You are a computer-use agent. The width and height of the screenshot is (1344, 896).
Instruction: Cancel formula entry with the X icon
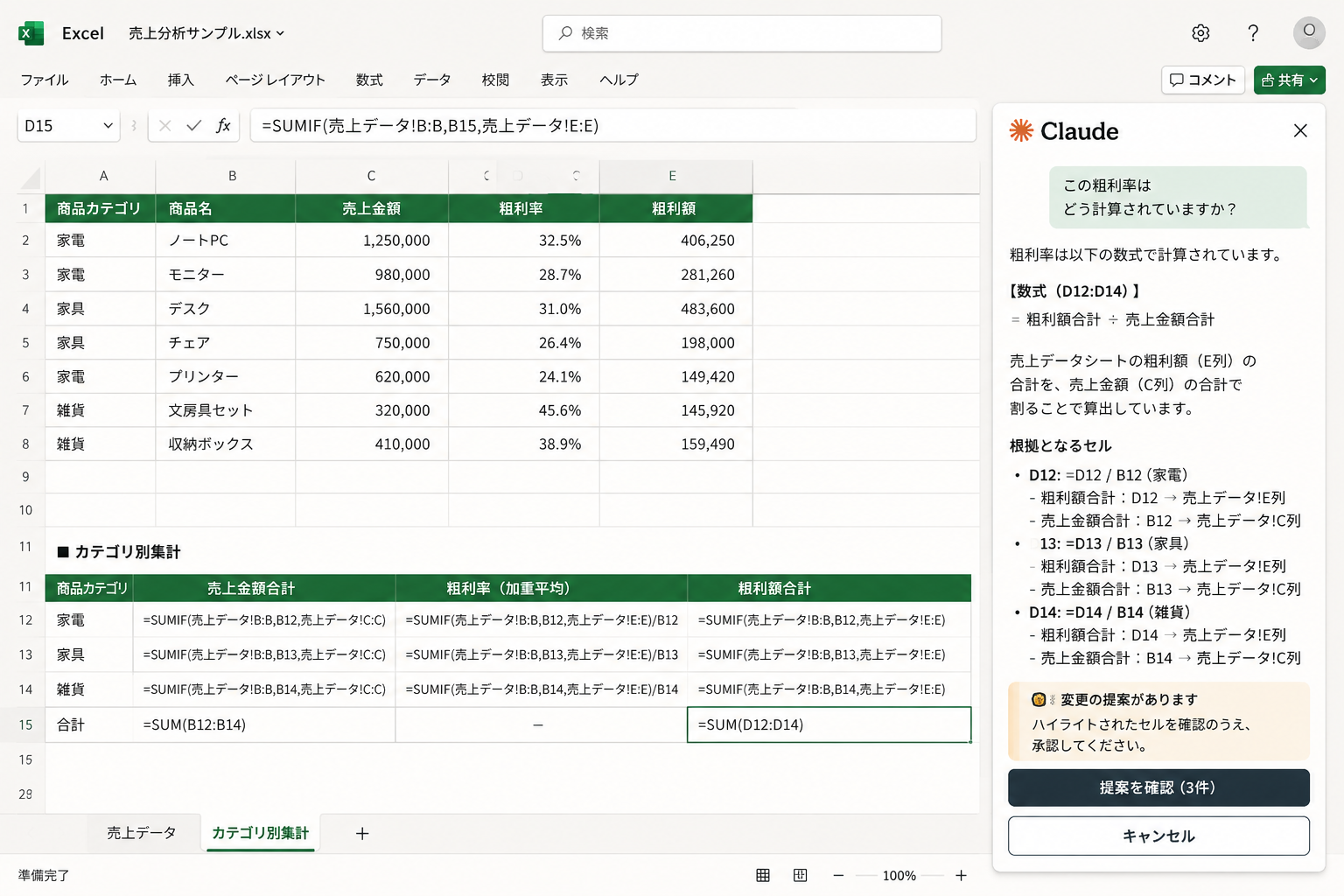coord(164,126)
